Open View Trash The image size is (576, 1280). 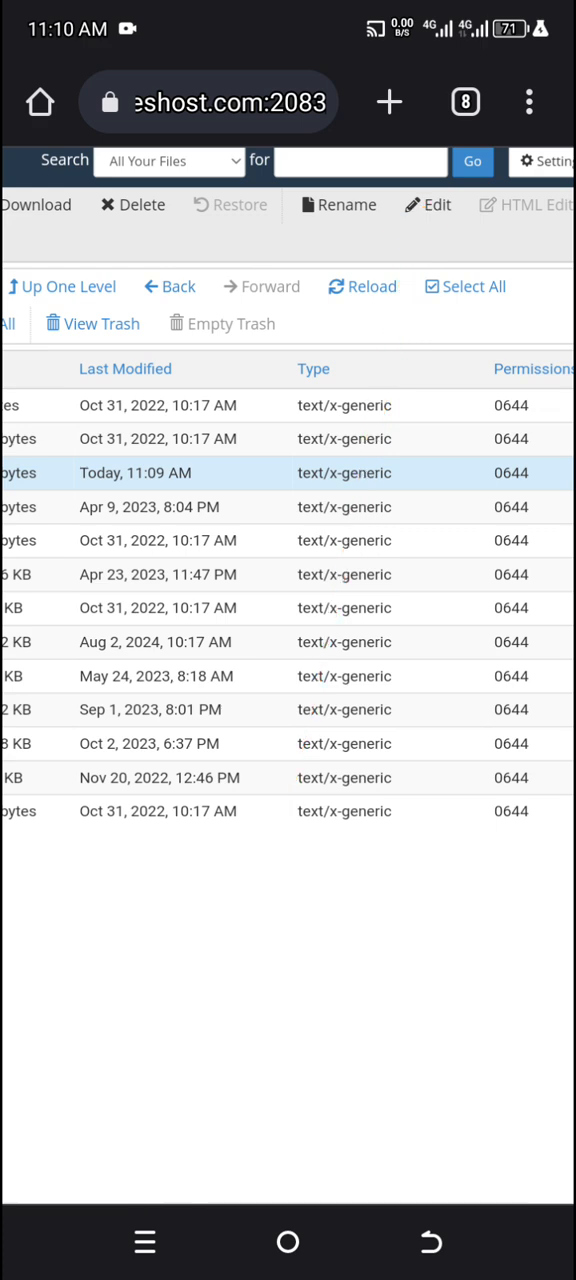93,324
